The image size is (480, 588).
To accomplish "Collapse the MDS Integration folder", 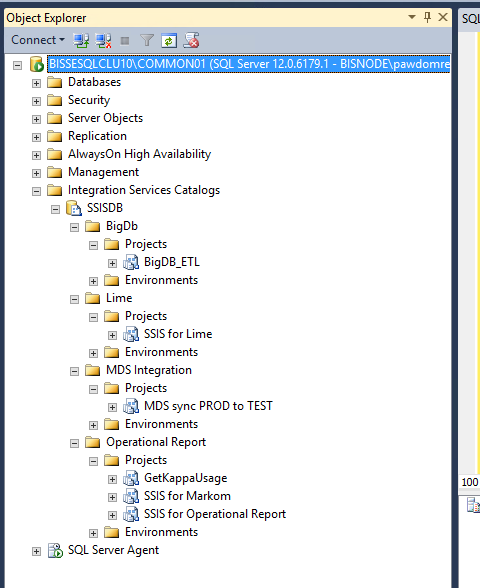I will pos(75,371).
